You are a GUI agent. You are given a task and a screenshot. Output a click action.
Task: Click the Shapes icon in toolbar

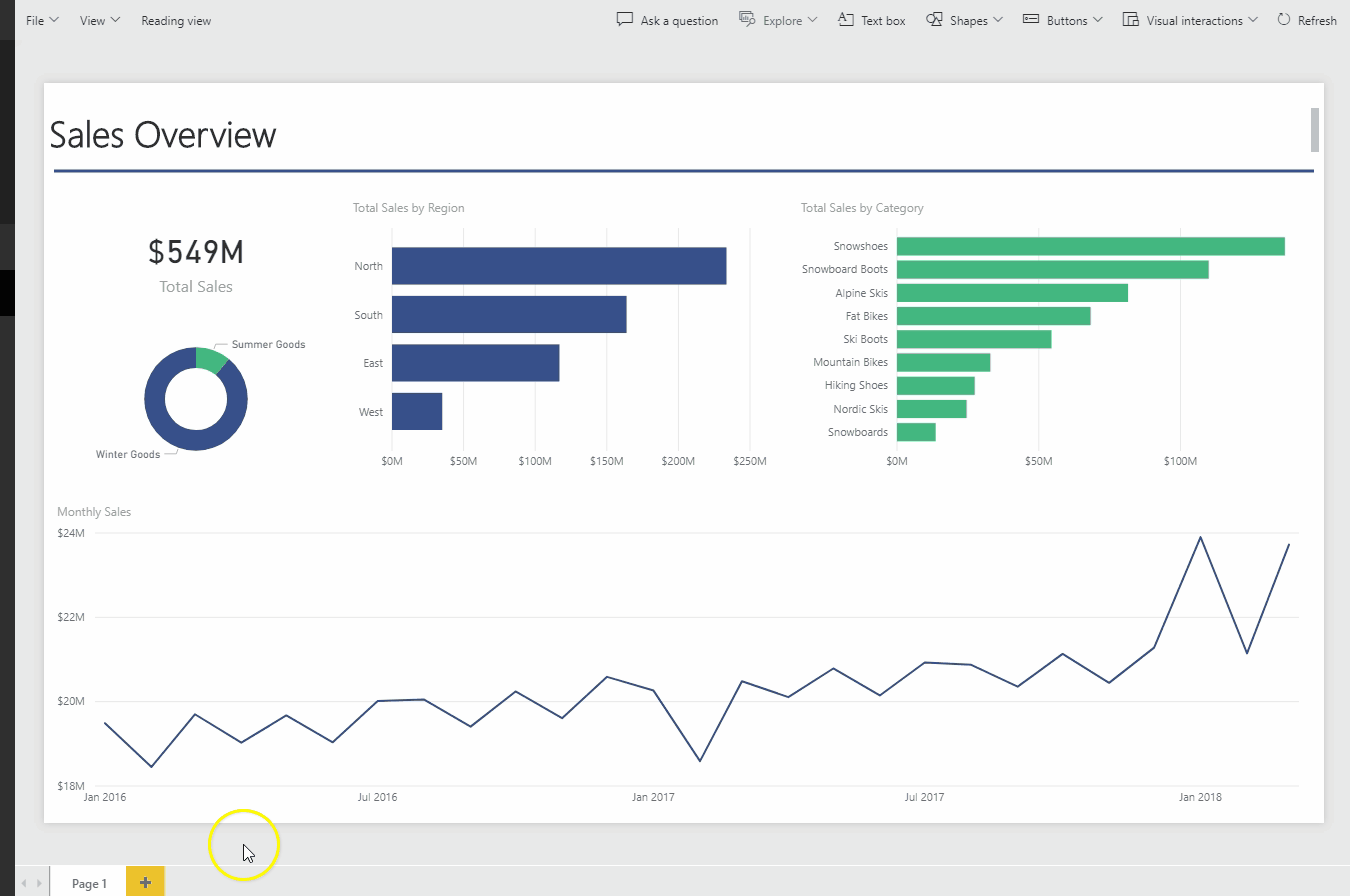pyautogui.click(x=934, y=19)
